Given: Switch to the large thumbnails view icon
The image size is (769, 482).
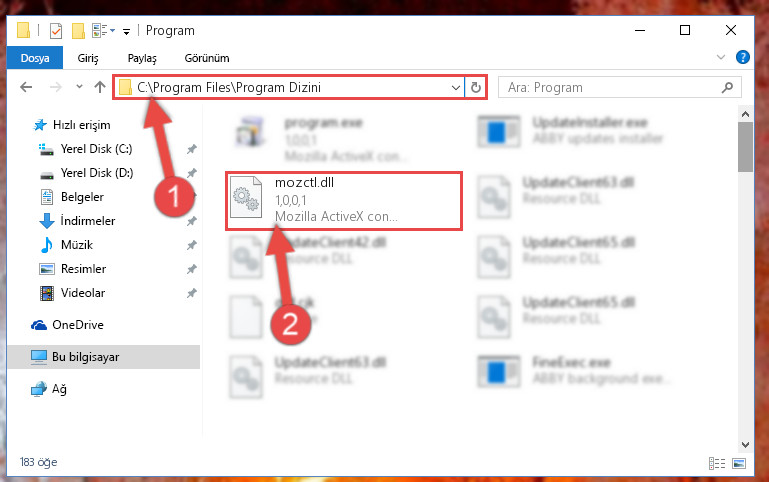Looking at the screenshot, I should 739,463.
